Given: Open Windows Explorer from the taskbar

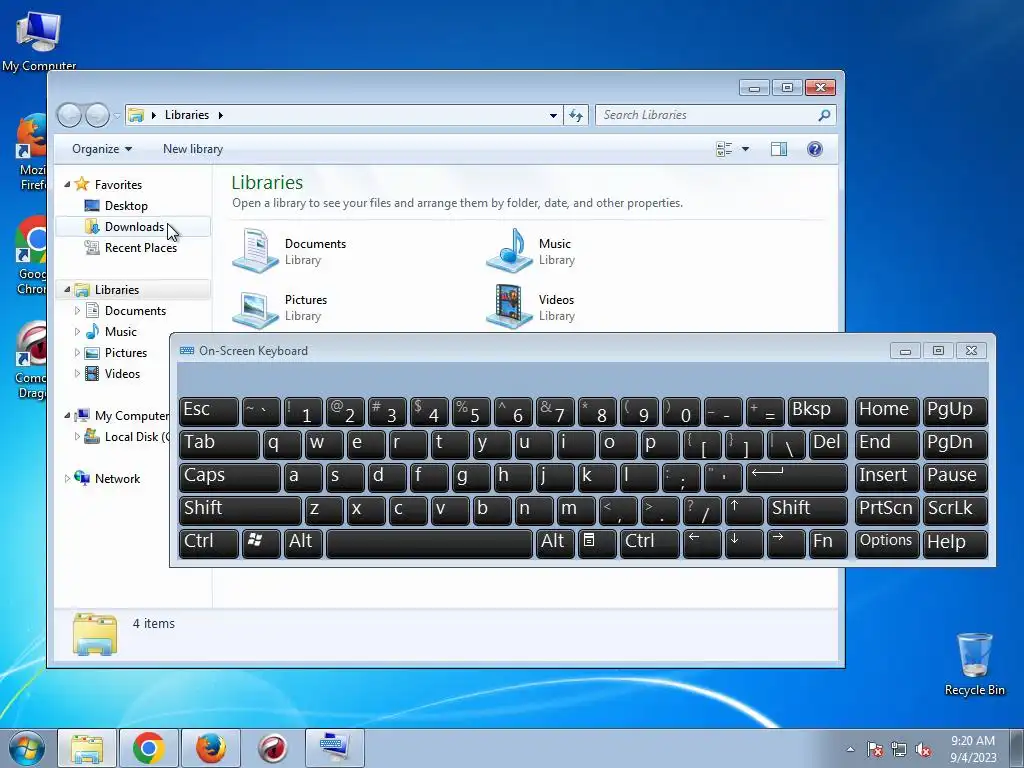Looking at the screenshot, I should 87,748.
